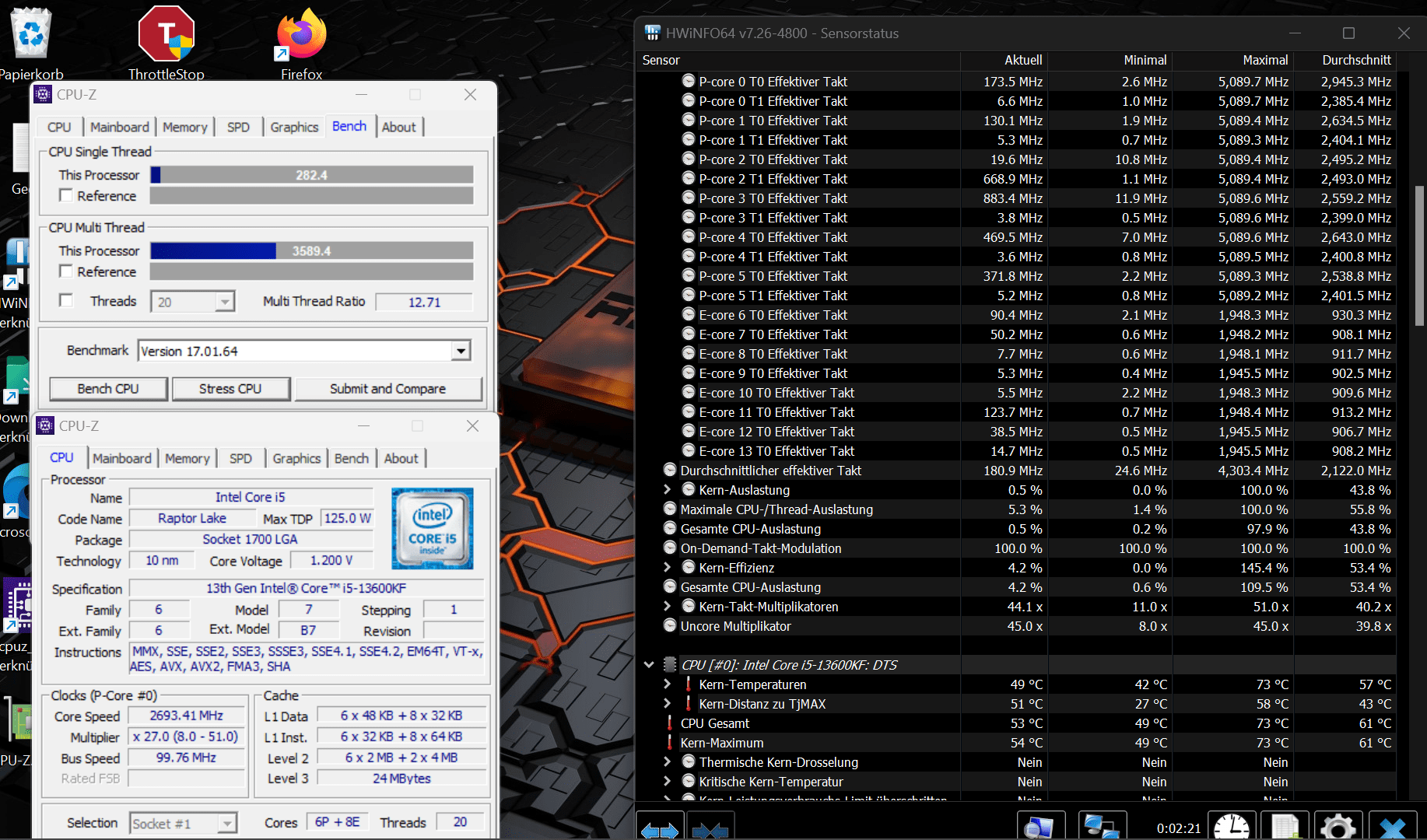The width and height of the screenshot is (1427, 840).
Task: Reset HWiNFO timer with clock icon
Action: (1232, 826)
